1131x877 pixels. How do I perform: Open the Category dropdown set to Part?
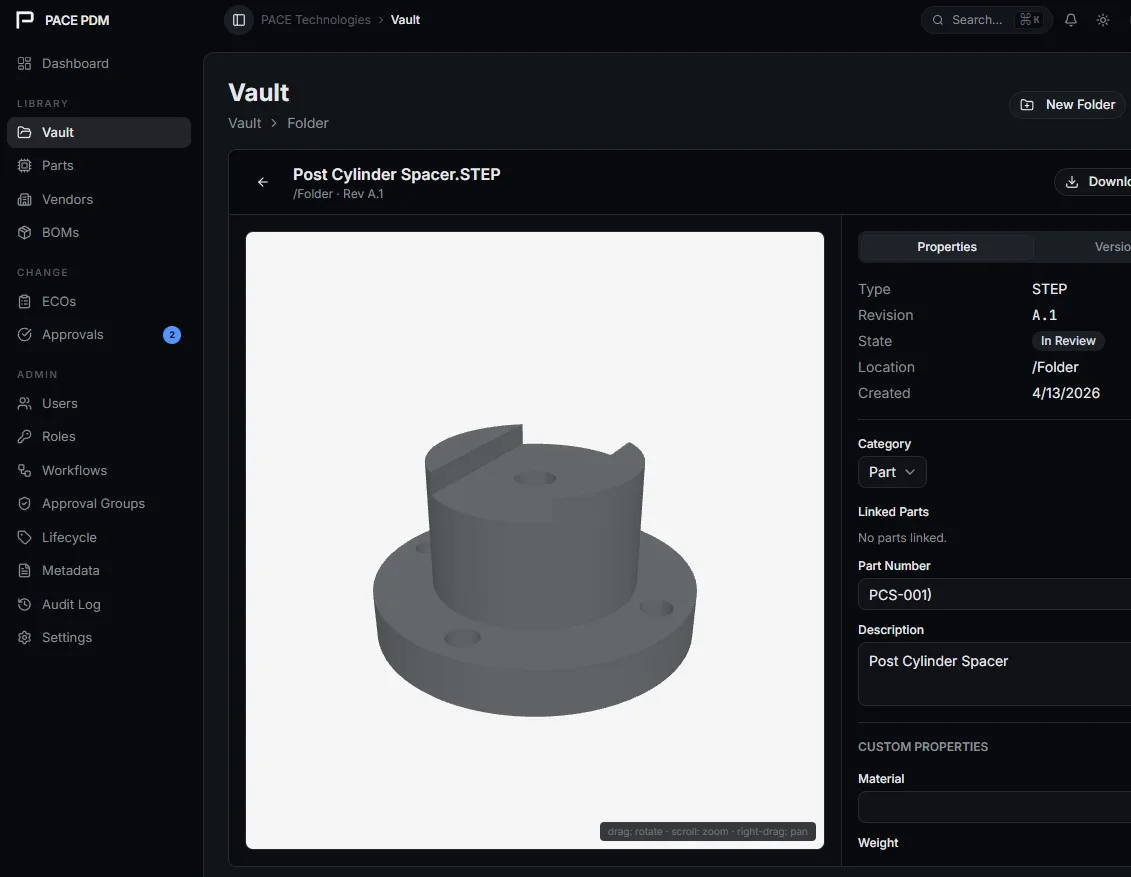pos(891,471)
